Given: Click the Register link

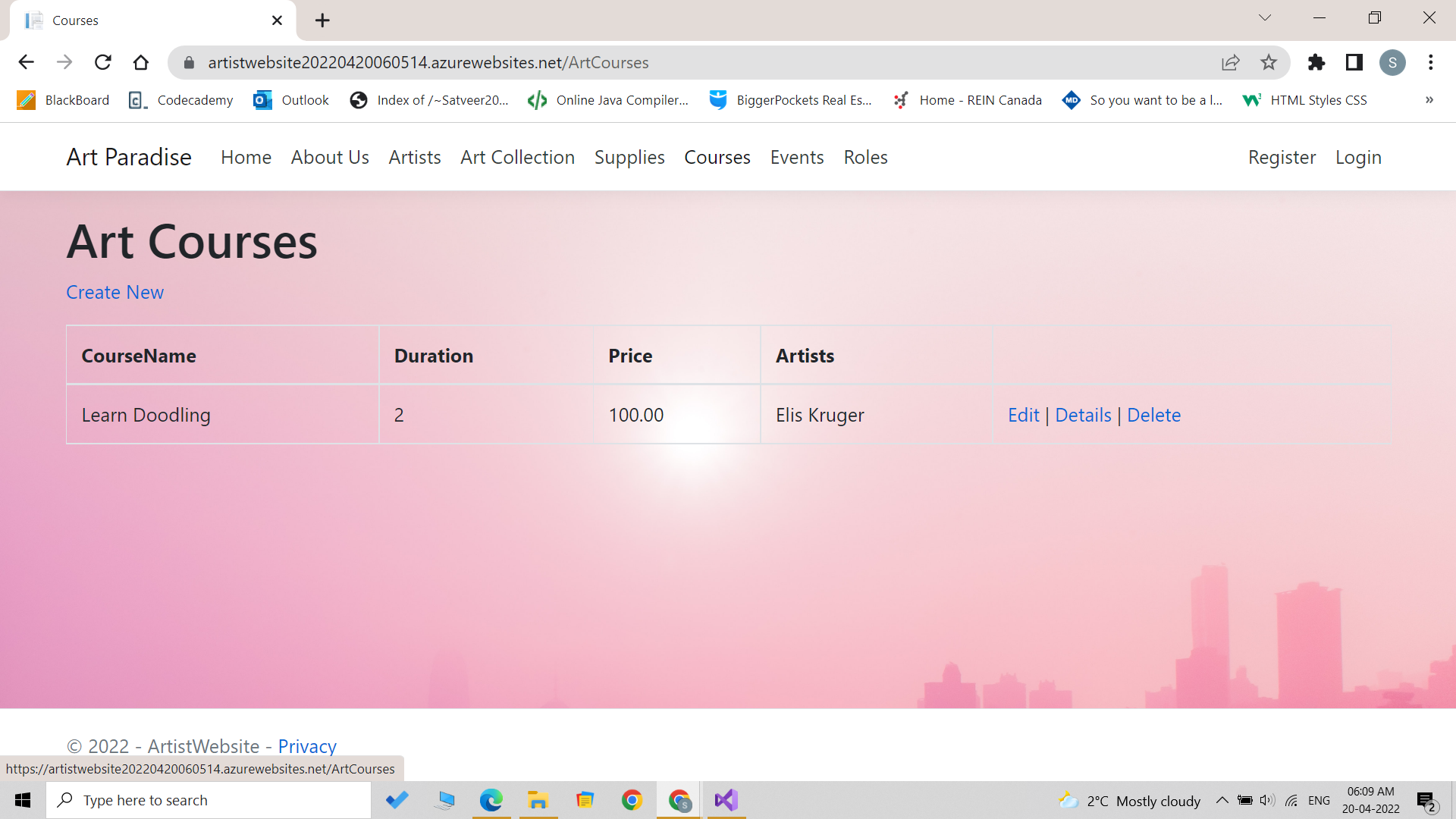Looking at the screenshot, I should tap(1282, 157).
